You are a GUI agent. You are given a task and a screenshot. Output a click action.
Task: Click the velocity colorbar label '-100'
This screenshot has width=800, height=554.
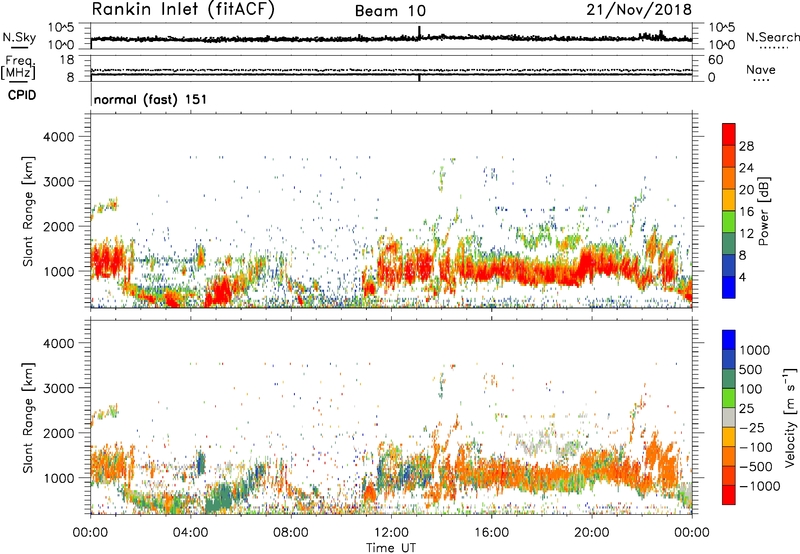(x=756, y=447)
